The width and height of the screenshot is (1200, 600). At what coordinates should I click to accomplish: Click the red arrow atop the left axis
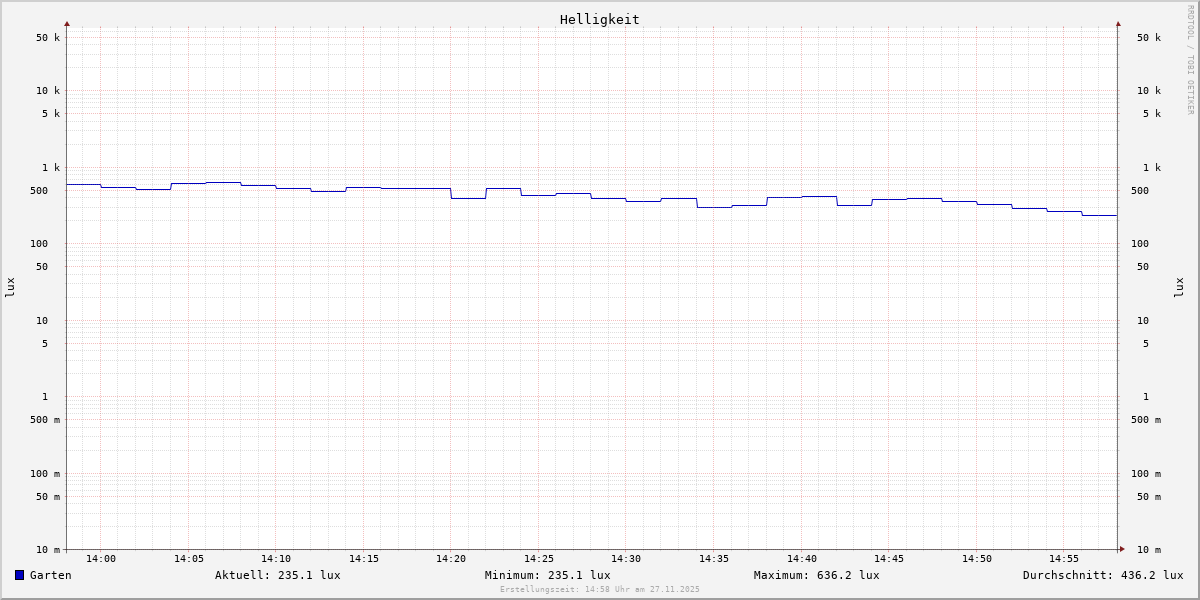tap(67, 23)
